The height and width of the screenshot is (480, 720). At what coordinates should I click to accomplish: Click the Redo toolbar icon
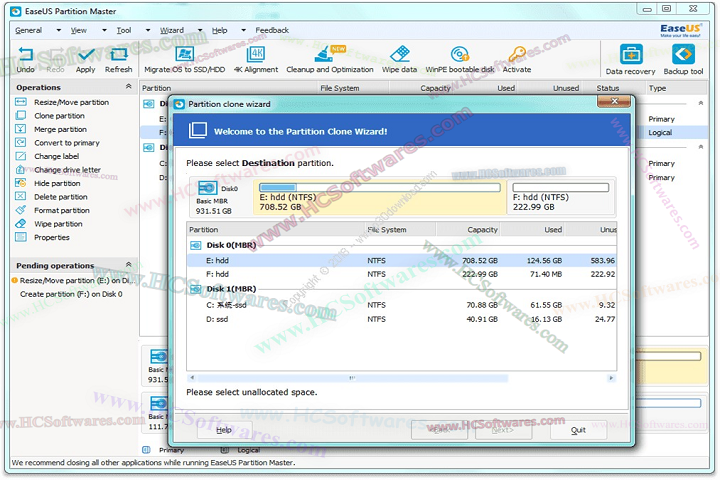[55, 60]
